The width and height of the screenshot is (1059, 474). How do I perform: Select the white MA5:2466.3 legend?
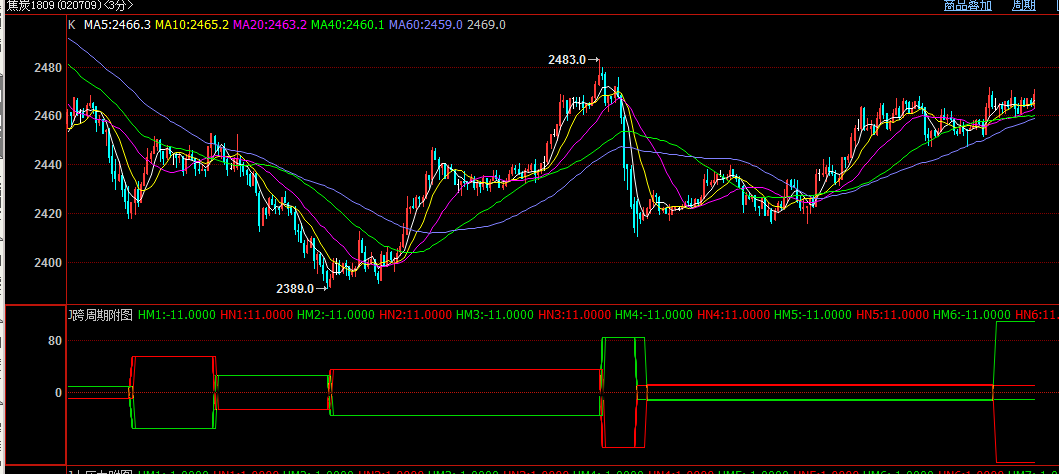click(x=117, y=24)
